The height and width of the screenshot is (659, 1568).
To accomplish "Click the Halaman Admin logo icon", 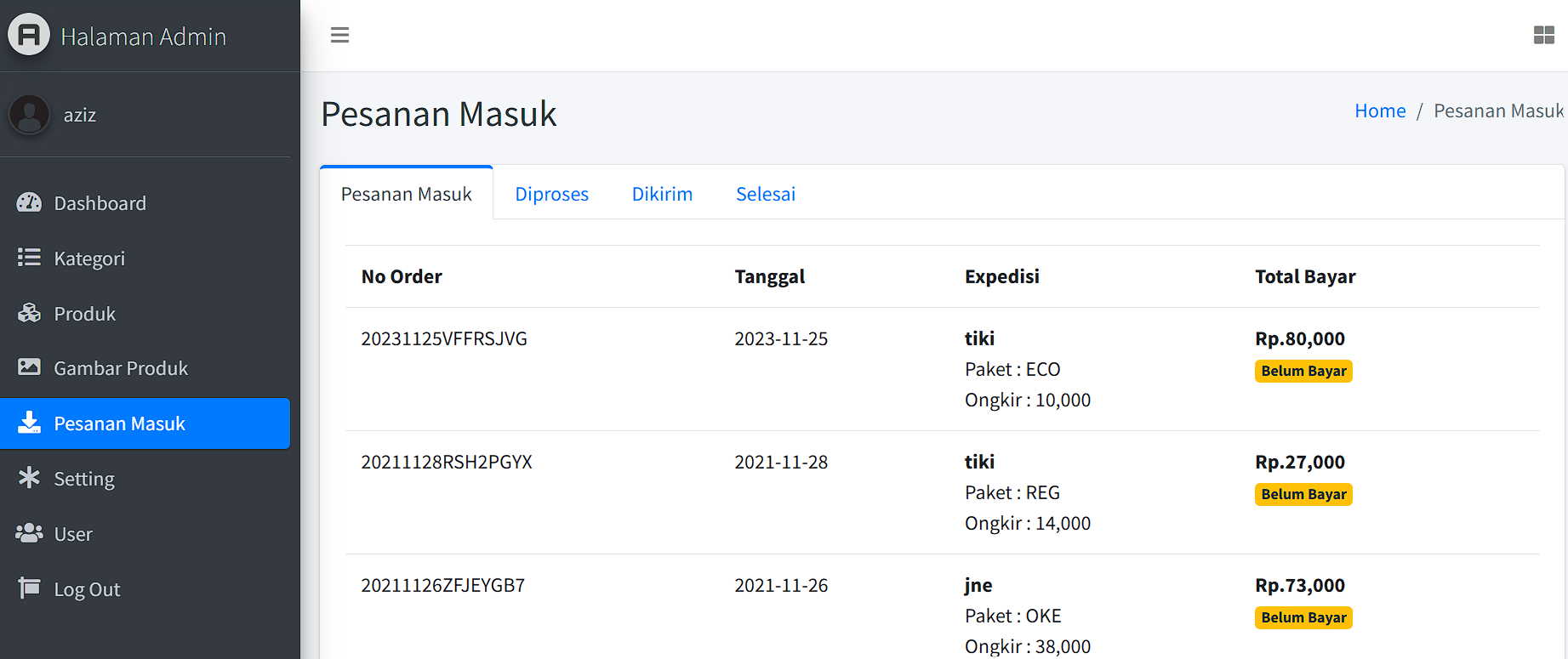I will (x=29, y=35).
